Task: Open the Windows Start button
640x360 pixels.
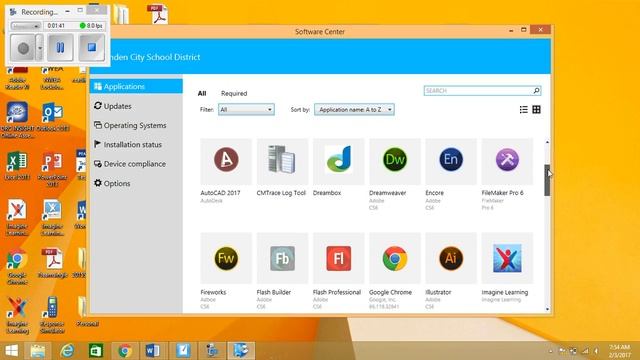Action: point(11,351)
